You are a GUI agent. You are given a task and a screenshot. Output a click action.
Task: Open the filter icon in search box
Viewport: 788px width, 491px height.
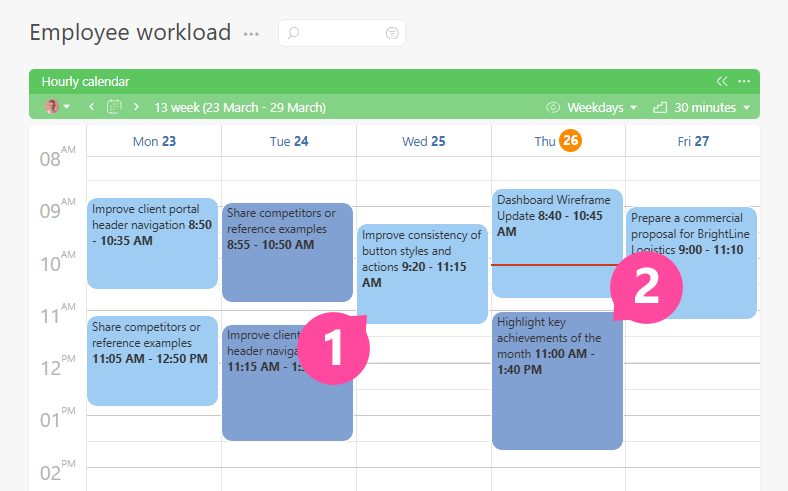[392, 33]
